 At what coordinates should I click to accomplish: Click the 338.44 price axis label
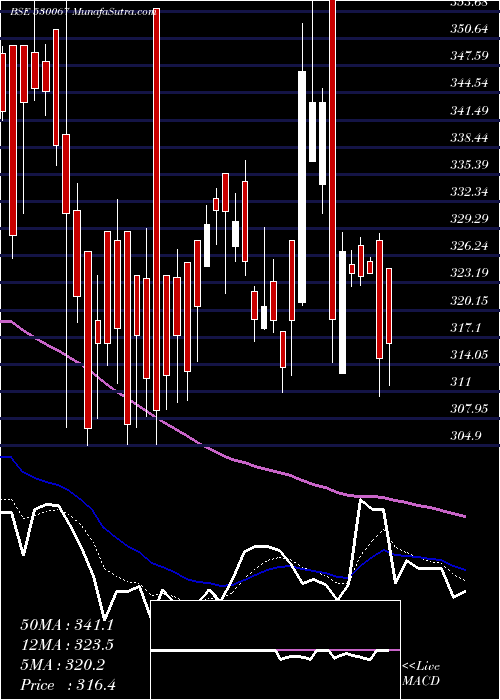[468, 138]
